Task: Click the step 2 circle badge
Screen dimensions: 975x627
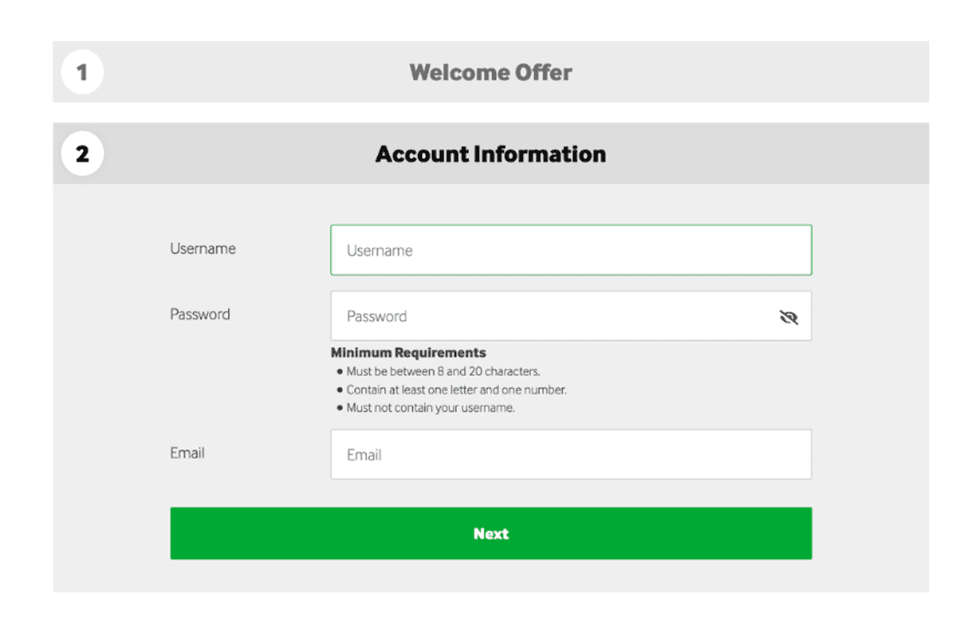Action: pos(82,154)
